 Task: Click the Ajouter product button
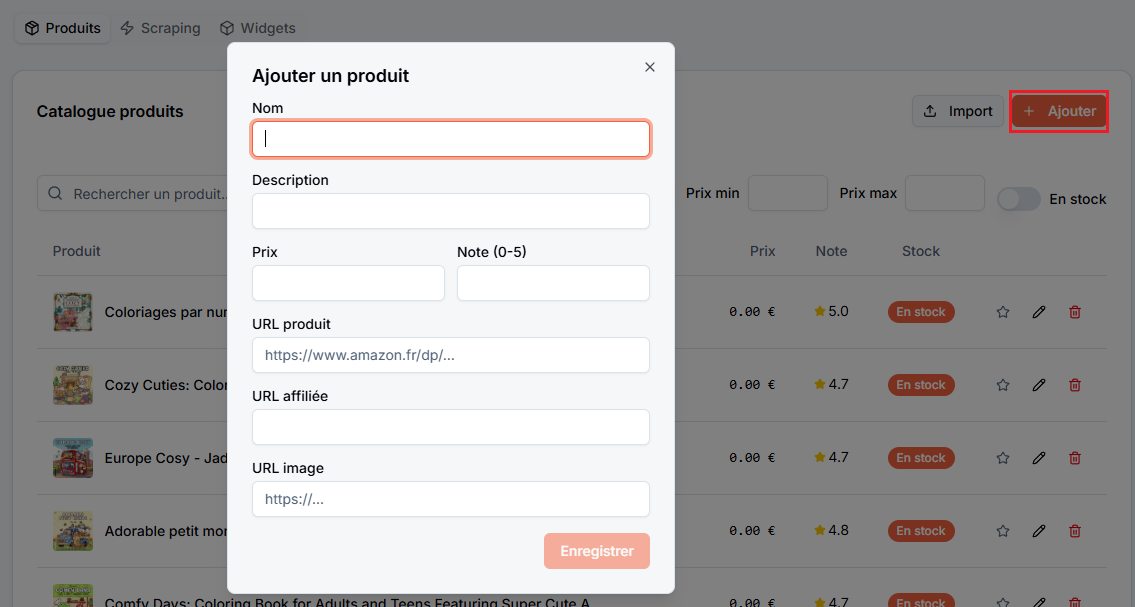(1059, 111)
